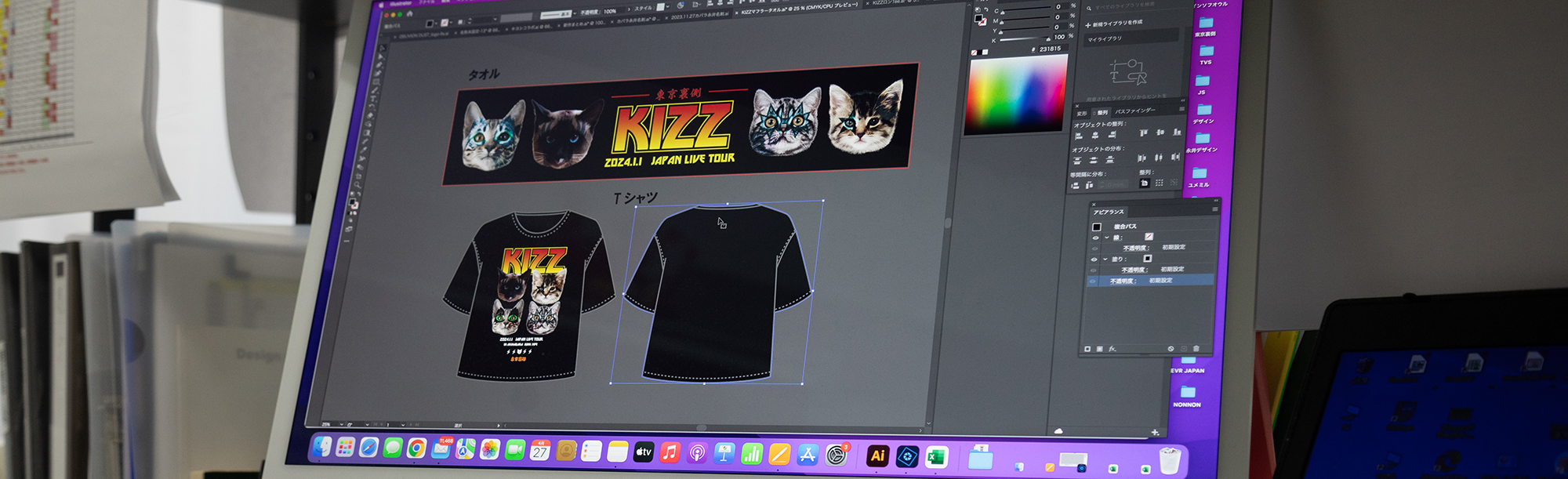1568x479 pixels.
Task: Open マイライブラリ in Libraries panel
Action: point(1132,37)
